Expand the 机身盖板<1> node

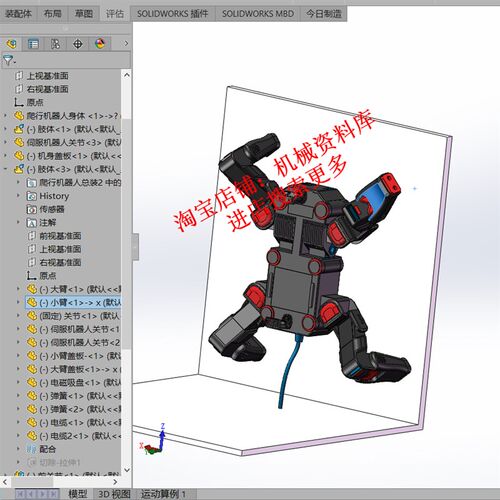pos(5,156)
